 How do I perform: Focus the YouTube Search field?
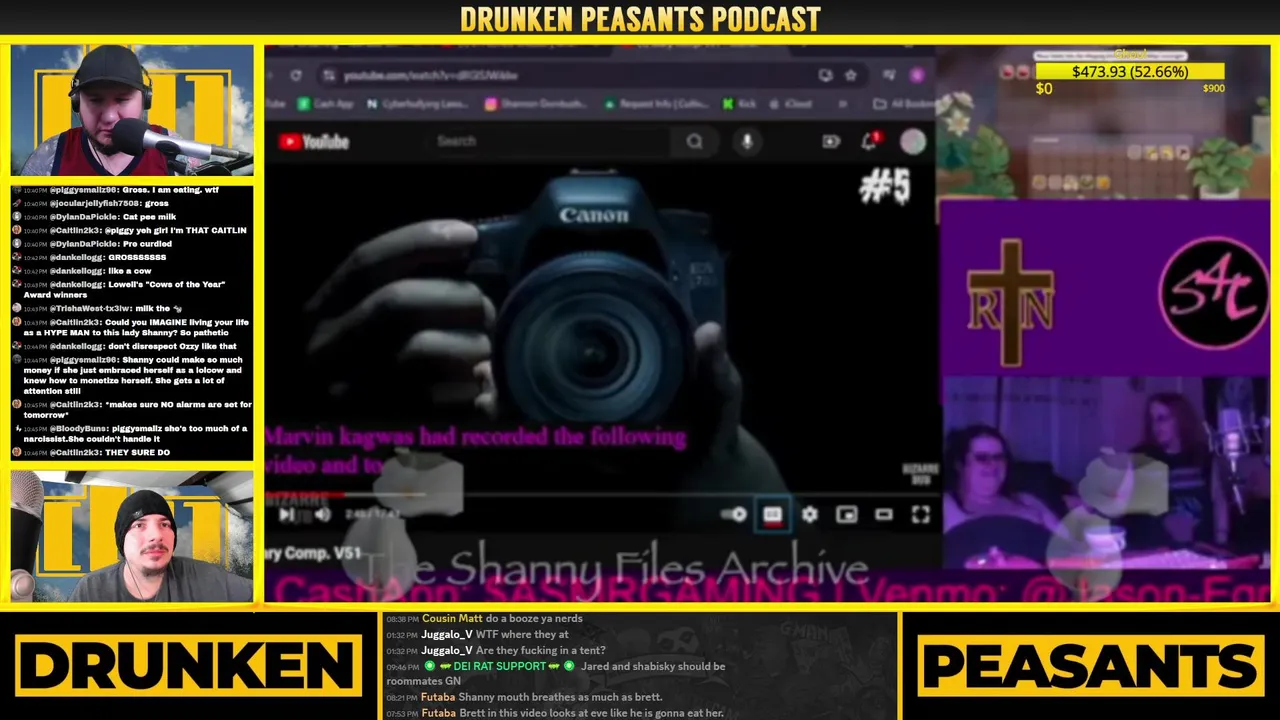click(x=550, y=141)
